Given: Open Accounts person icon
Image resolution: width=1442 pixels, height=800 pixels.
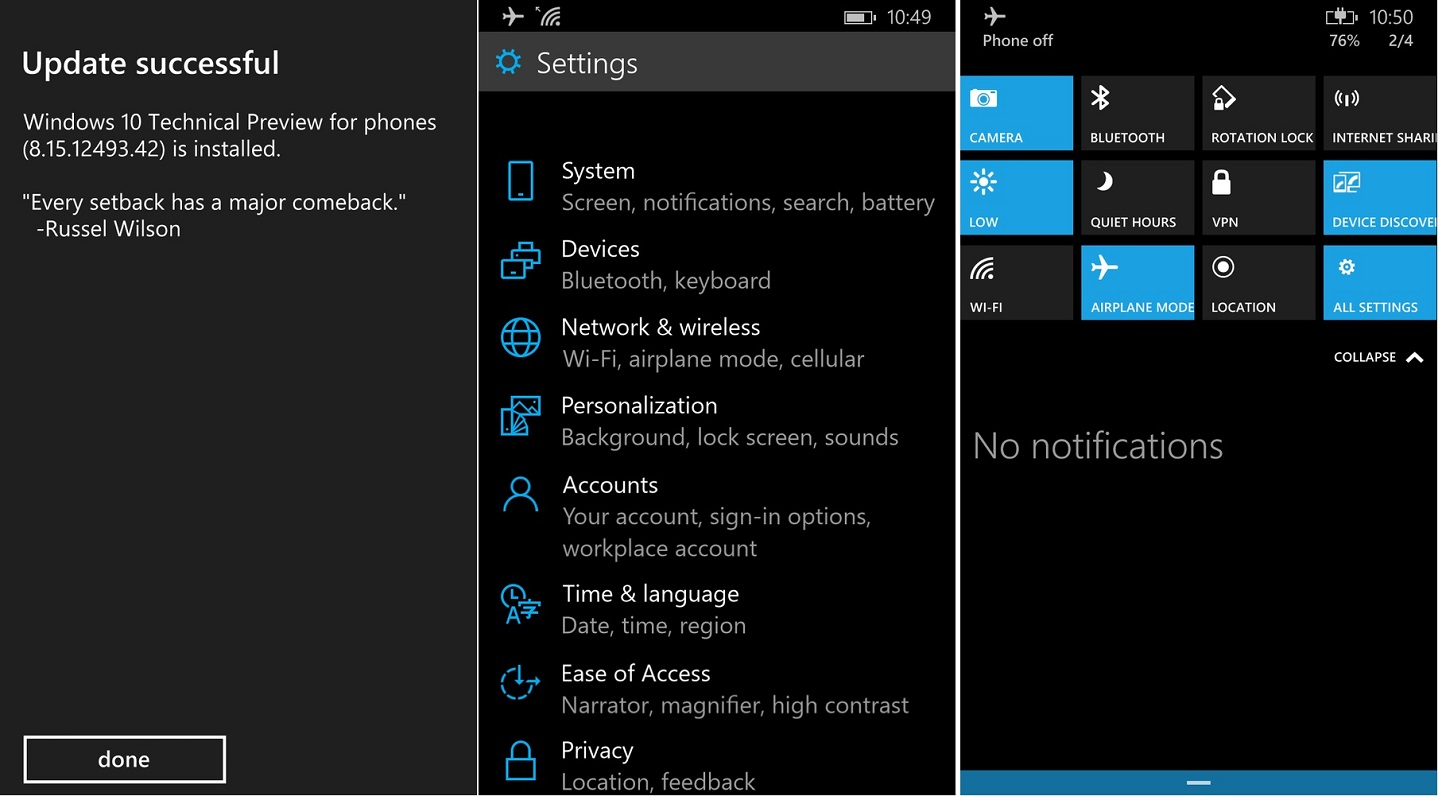Looking at the screenshot, I should (521, 494).
